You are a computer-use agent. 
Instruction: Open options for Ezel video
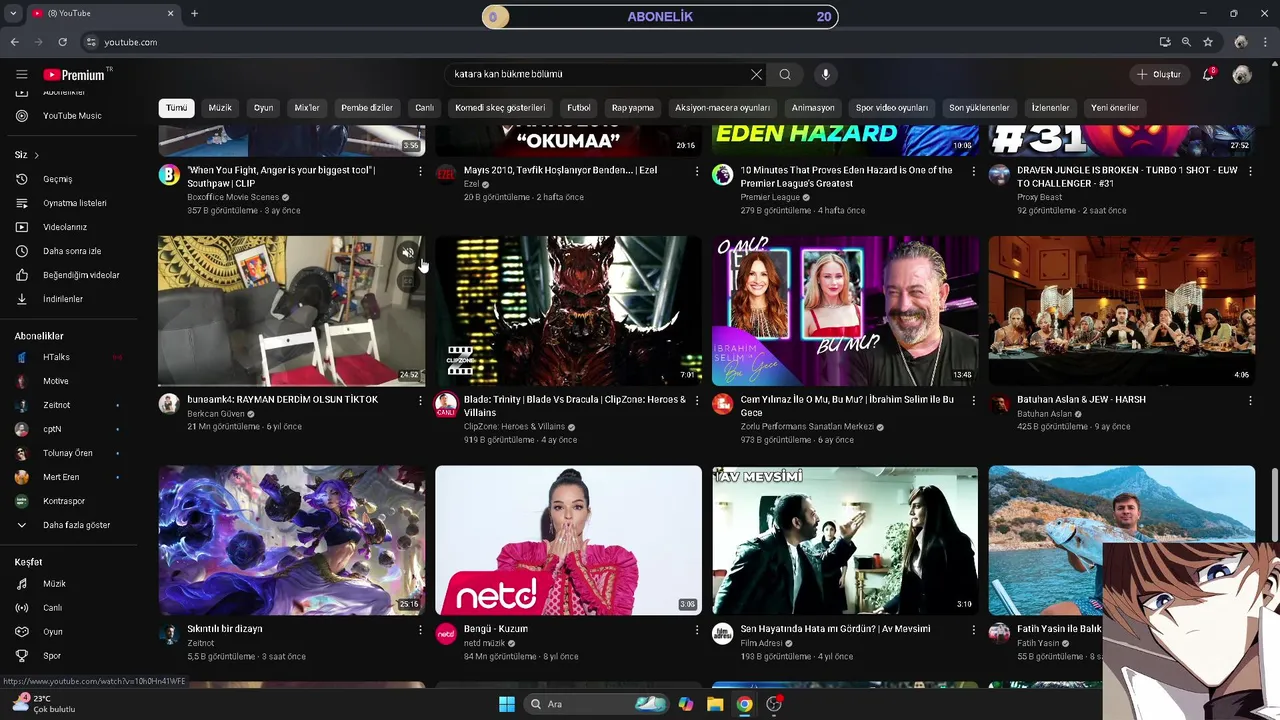click(697, 171)
